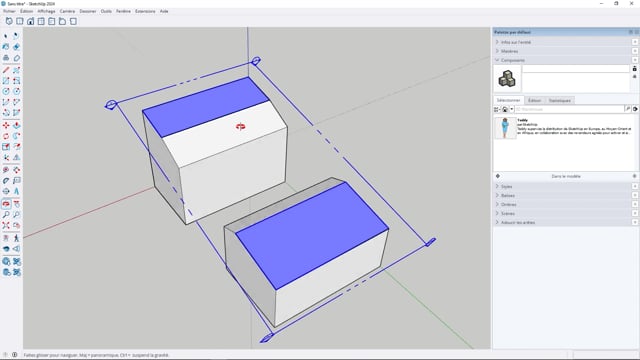Click the component name input field

coord(576,69)
